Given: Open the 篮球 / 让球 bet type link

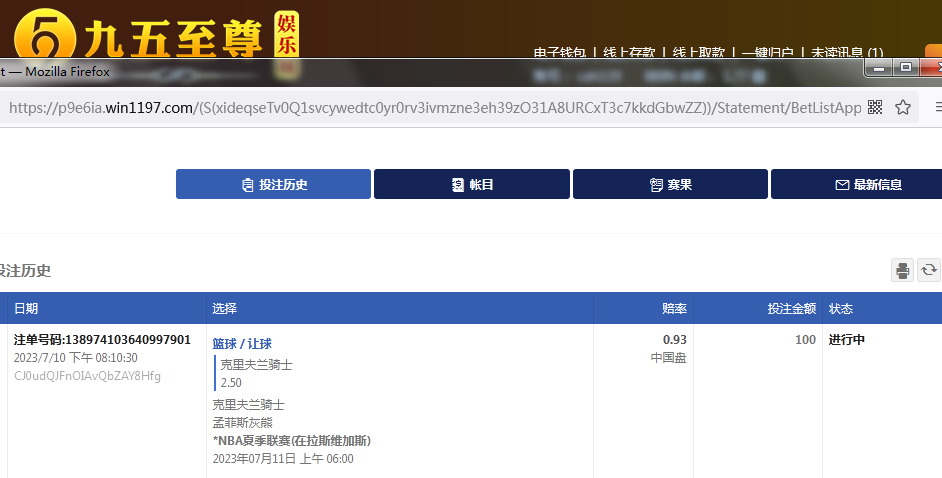Looking at the screenshot, I should click(242, 343).
